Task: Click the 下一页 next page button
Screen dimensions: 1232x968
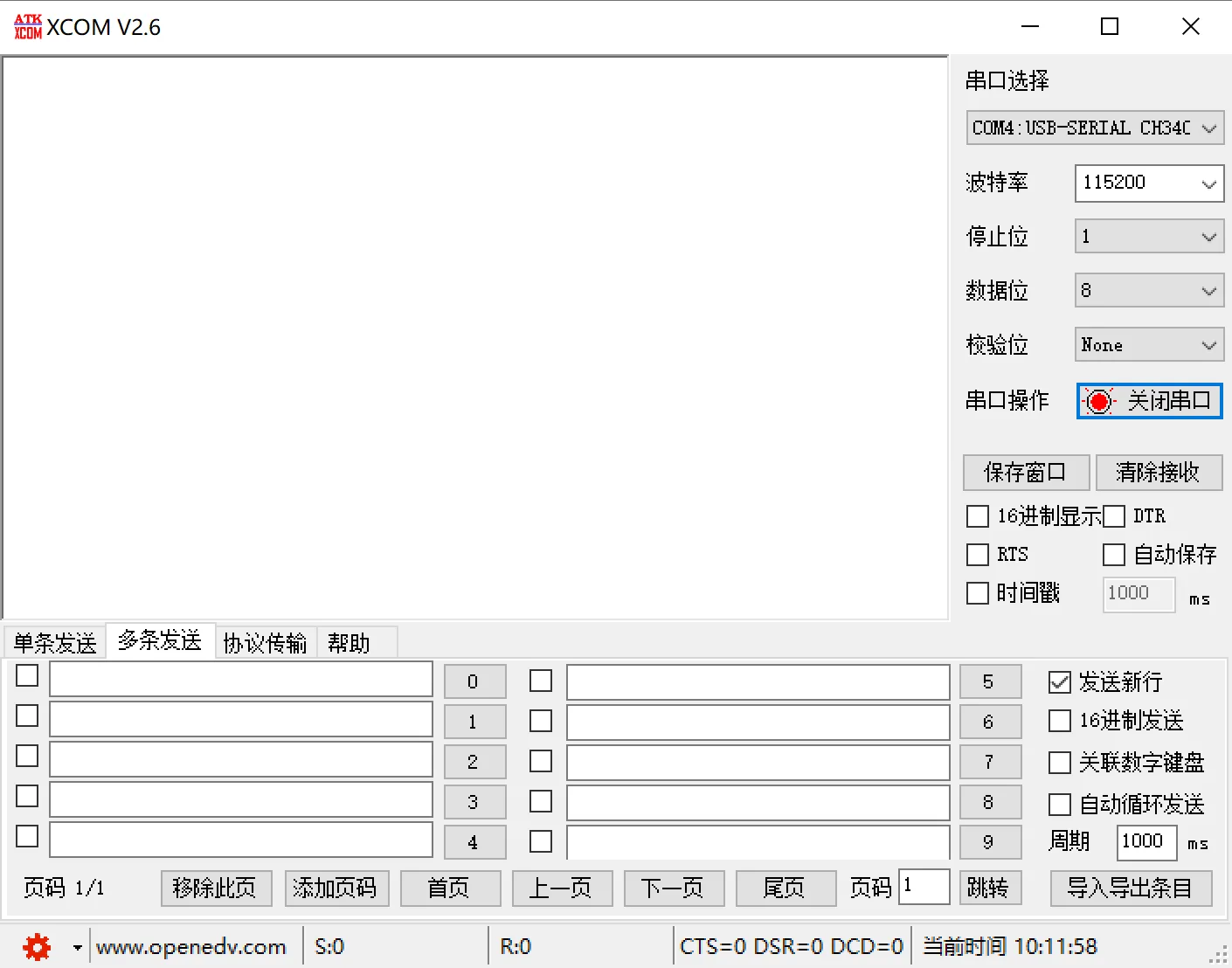Action: point(674,888)
